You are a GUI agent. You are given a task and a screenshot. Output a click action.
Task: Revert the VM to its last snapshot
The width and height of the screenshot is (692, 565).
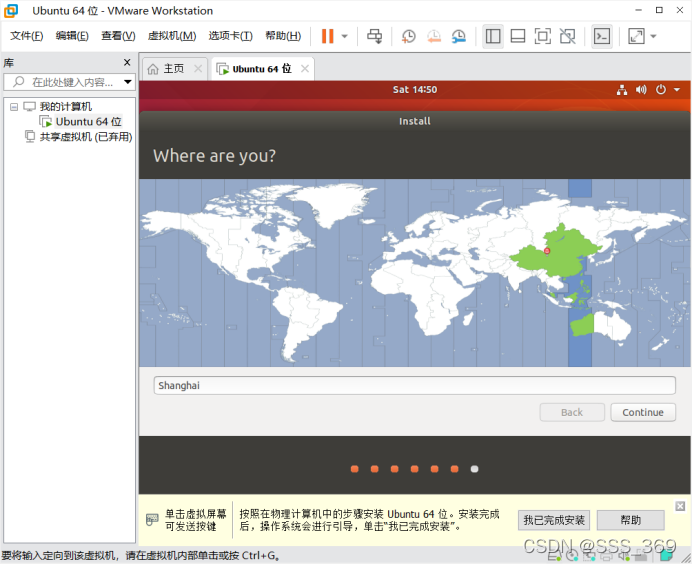click(x=434, y=36)
